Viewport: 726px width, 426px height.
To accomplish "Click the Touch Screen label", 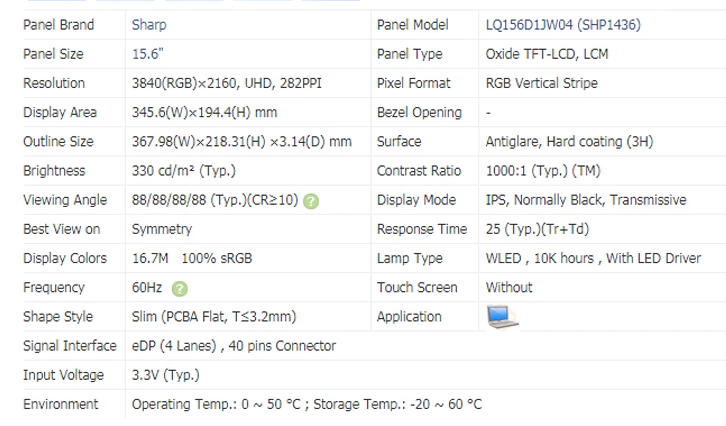I will 417,287.
